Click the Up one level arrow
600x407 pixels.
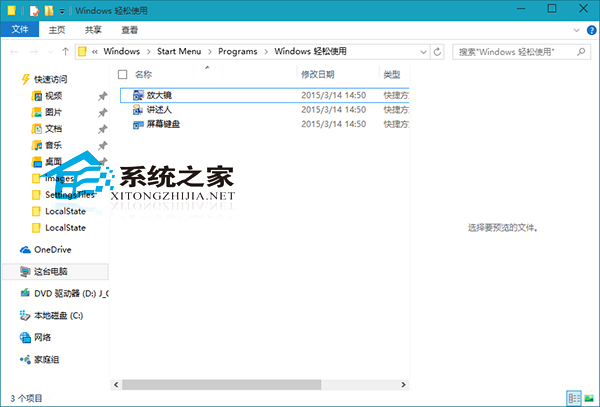point(64,51)
